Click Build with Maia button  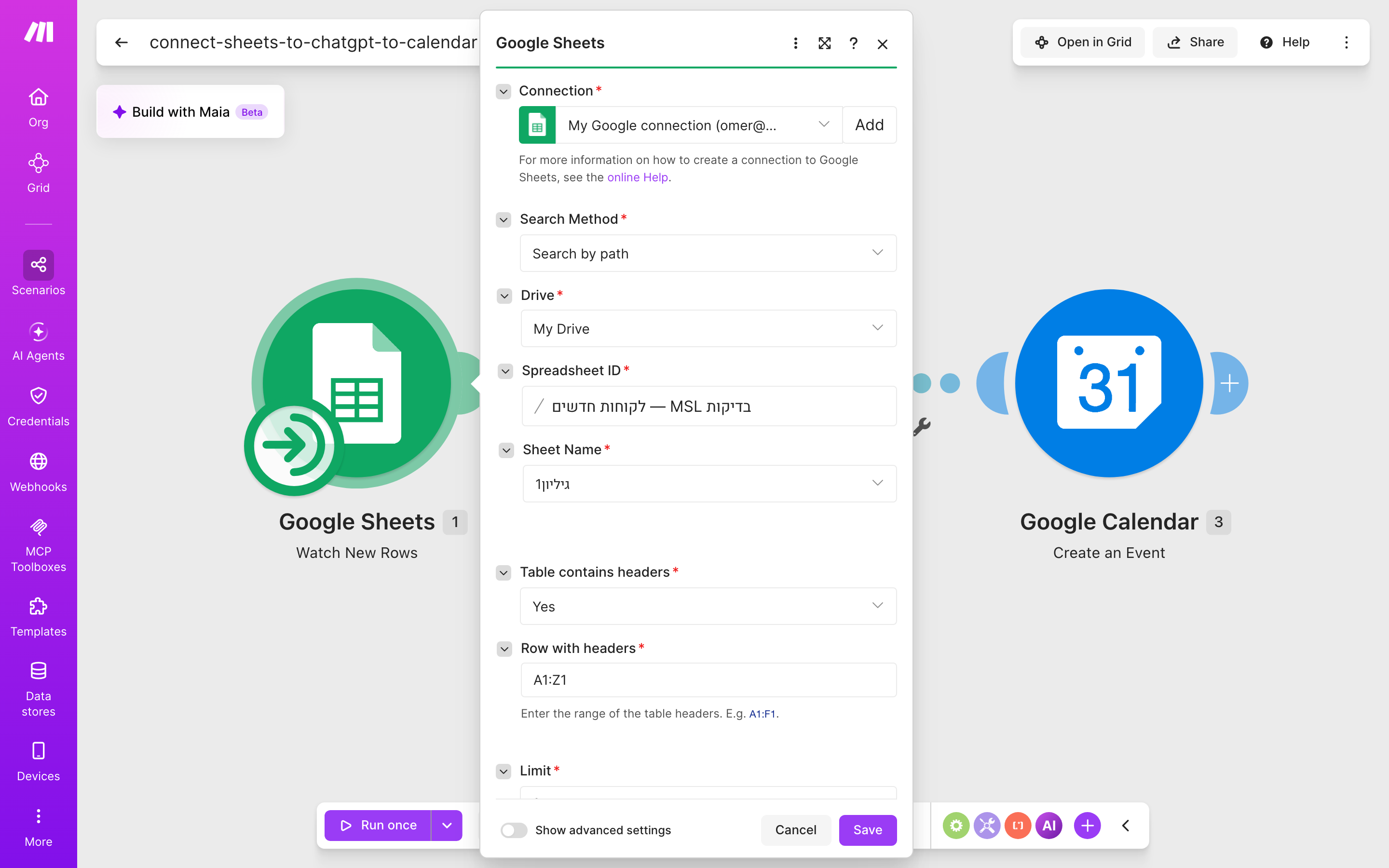tap(190, 111)
